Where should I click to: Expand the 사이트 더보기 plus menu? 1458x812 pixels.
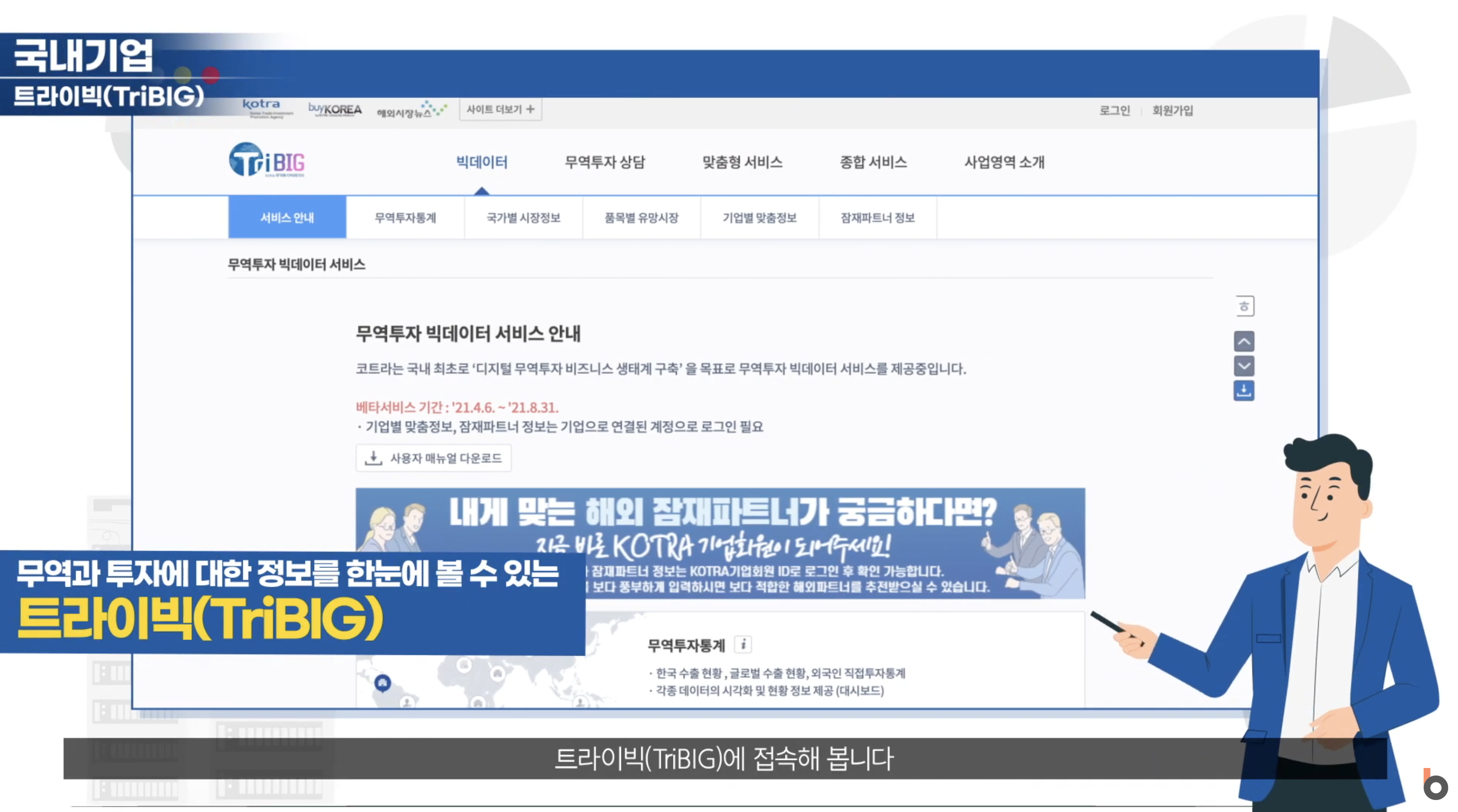(501, 109)
